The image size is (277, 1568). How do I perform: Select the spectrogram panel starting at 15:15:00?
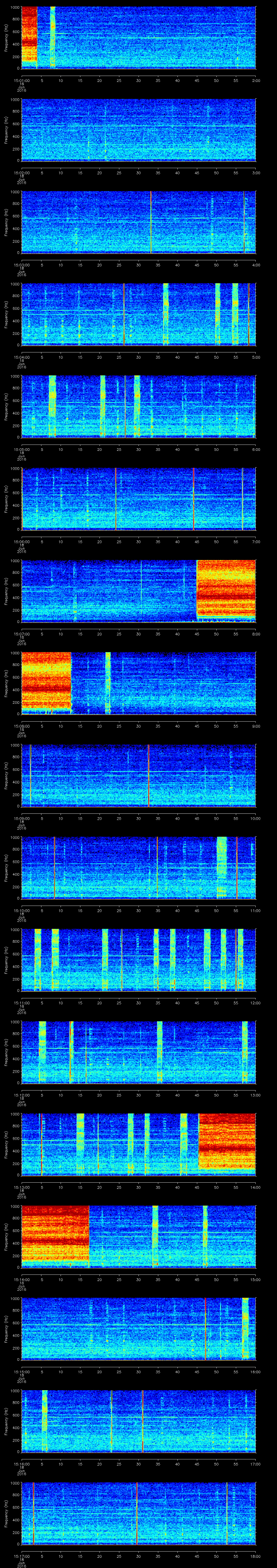click(x=138, y=1328)
